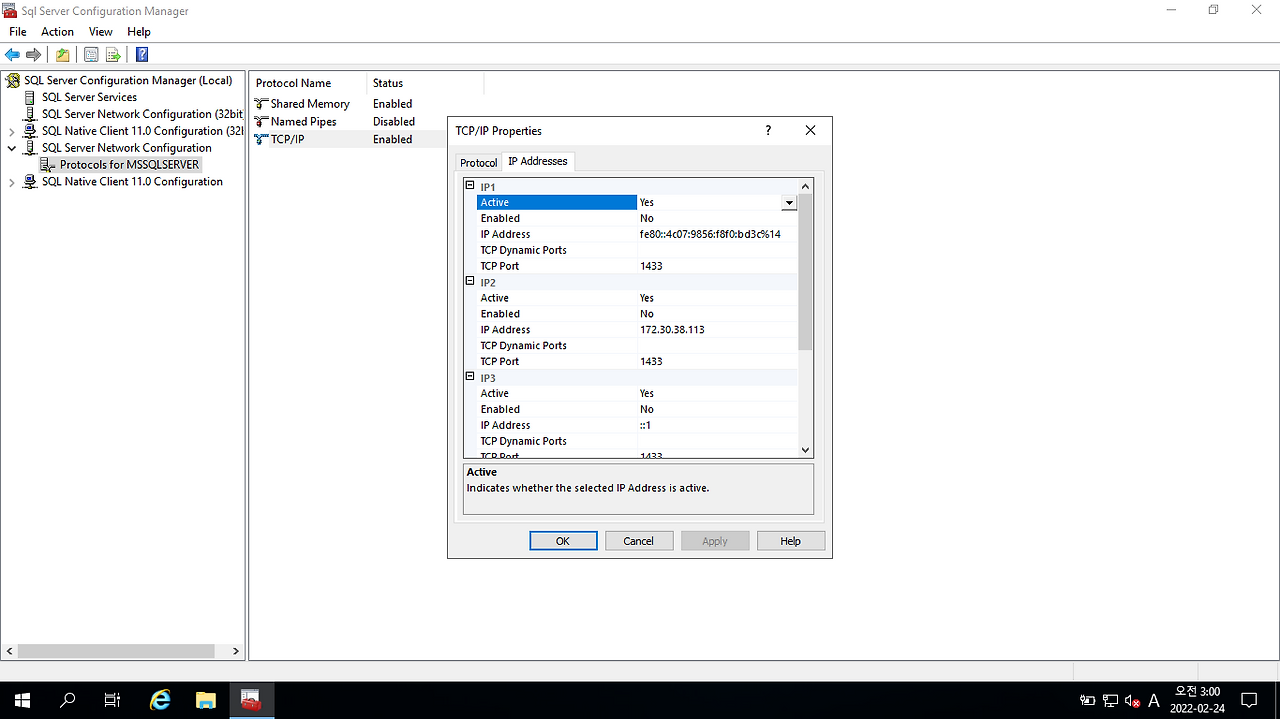The height and width of the screenshot is (719, 1280).
Task: Select the SQL Server Services node icon
Action: coord(30,97)
